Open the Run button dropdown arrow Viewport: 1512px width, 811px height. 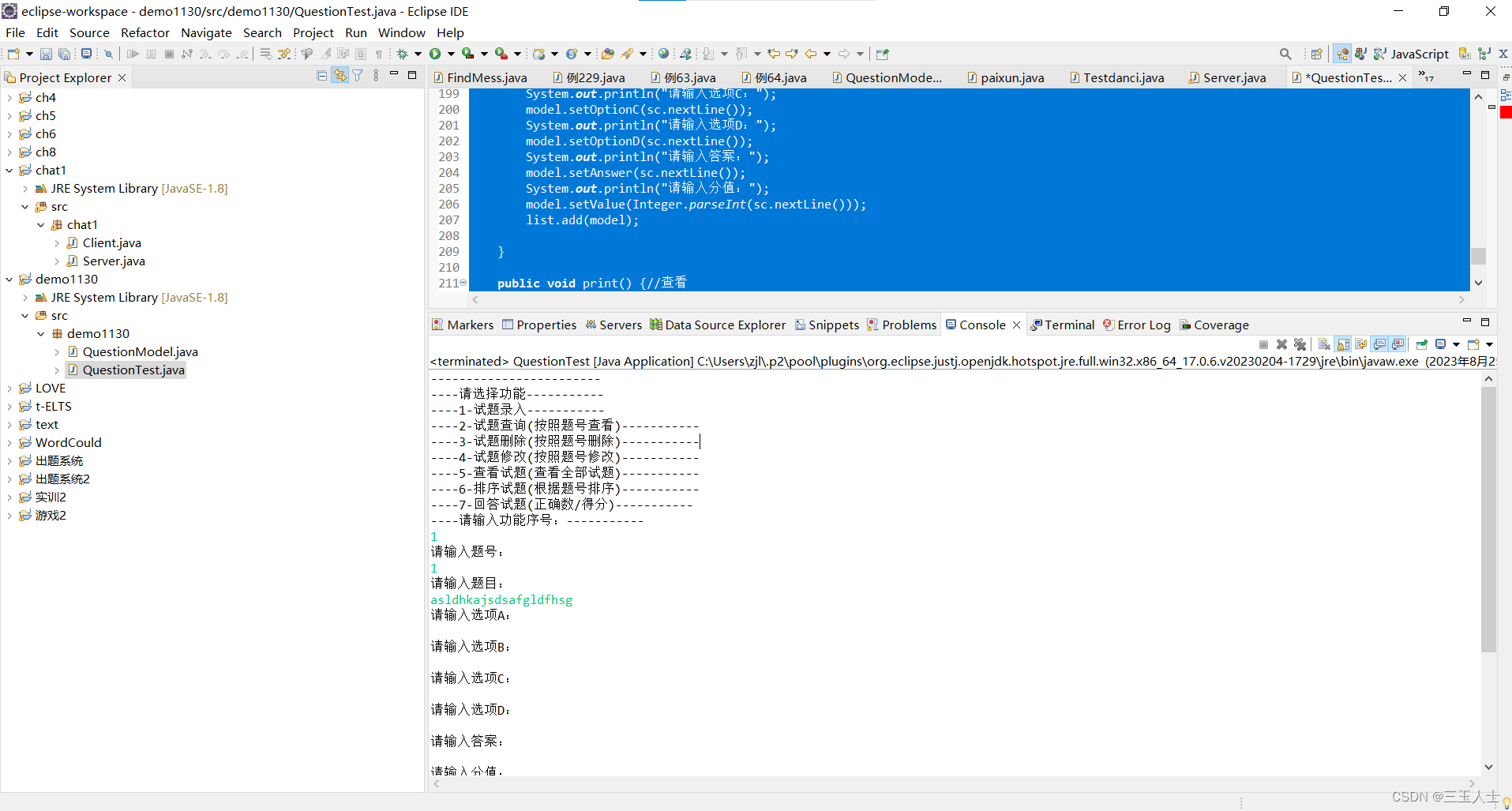click(x=451, y=54)
